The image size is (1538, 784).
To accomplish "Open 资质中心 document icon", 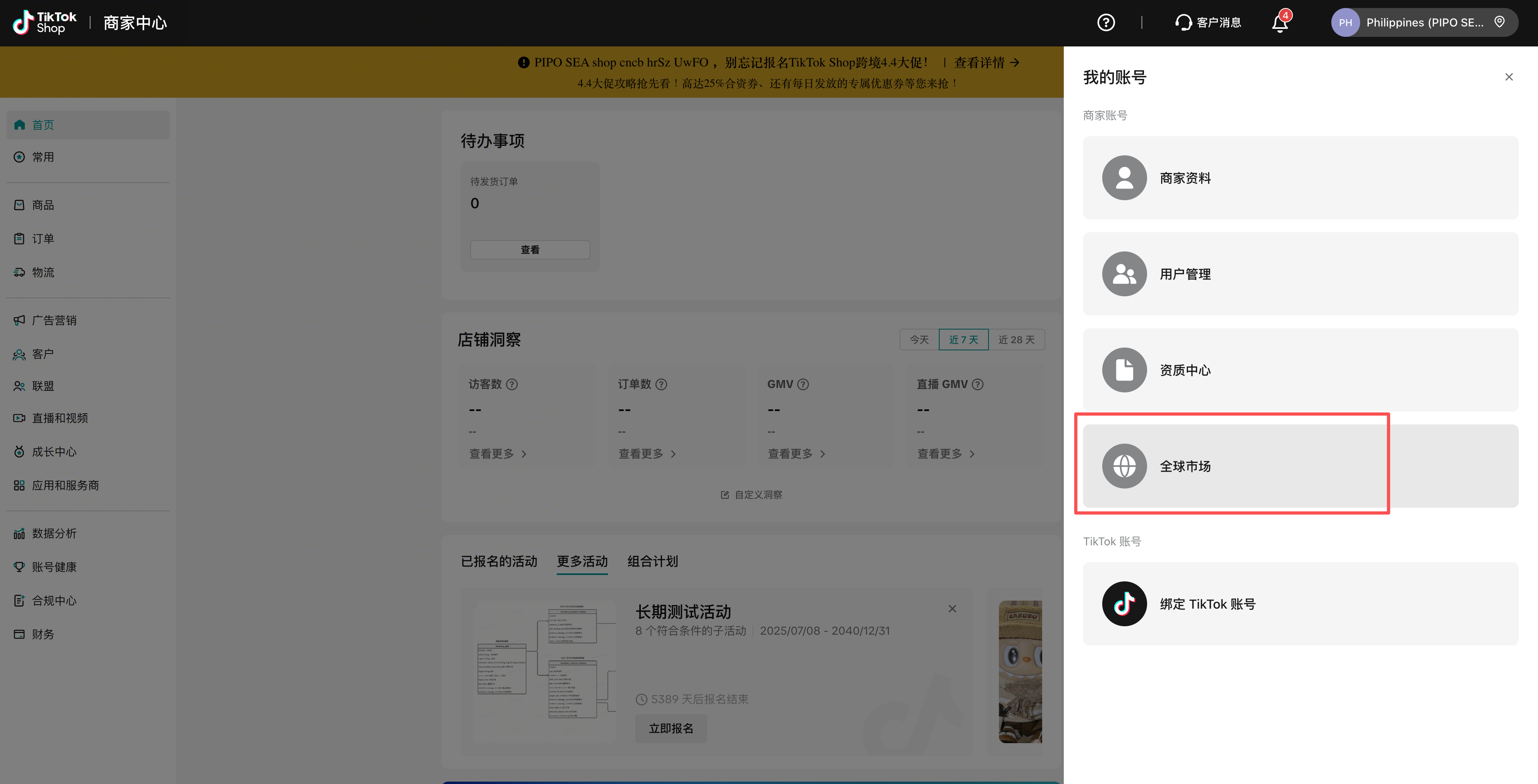I will pyautogui.click(x=1124, y=370).
